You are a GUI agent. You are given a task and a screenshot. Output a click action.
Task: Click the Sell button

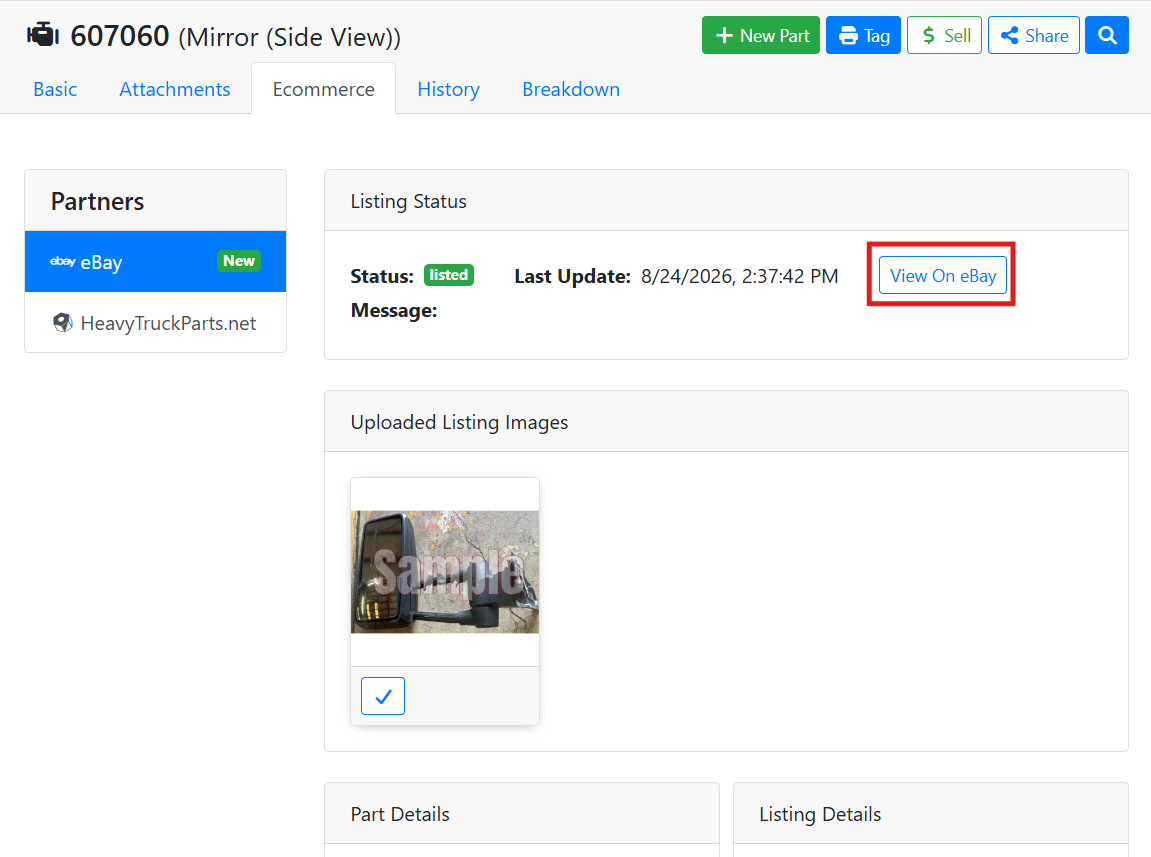tap(944, 35)
